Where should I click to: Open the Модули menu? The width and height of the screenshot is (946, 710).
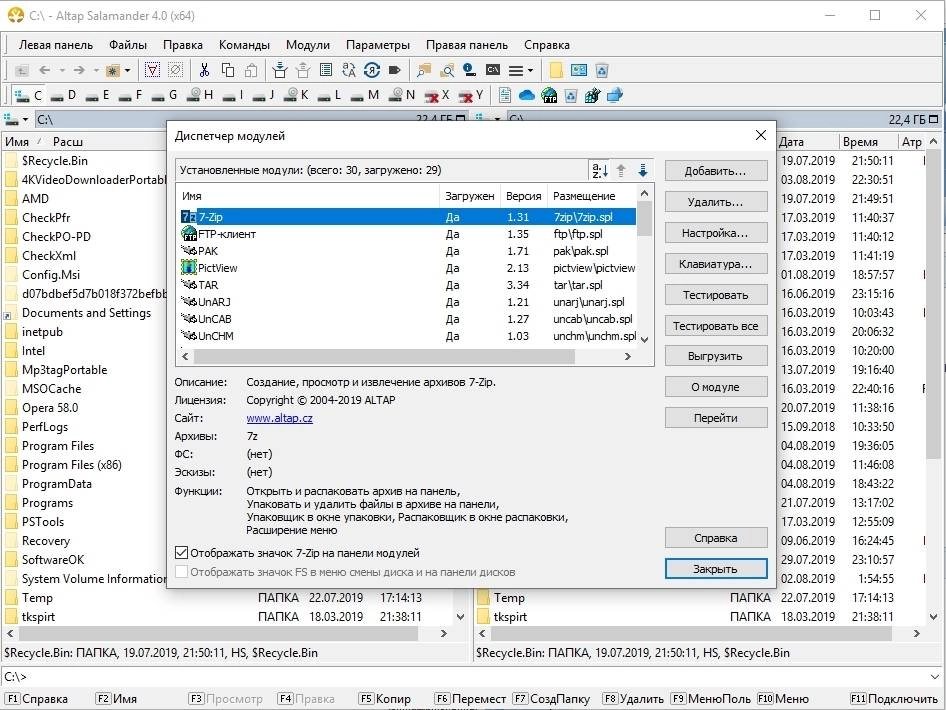(x=308, y=45)
